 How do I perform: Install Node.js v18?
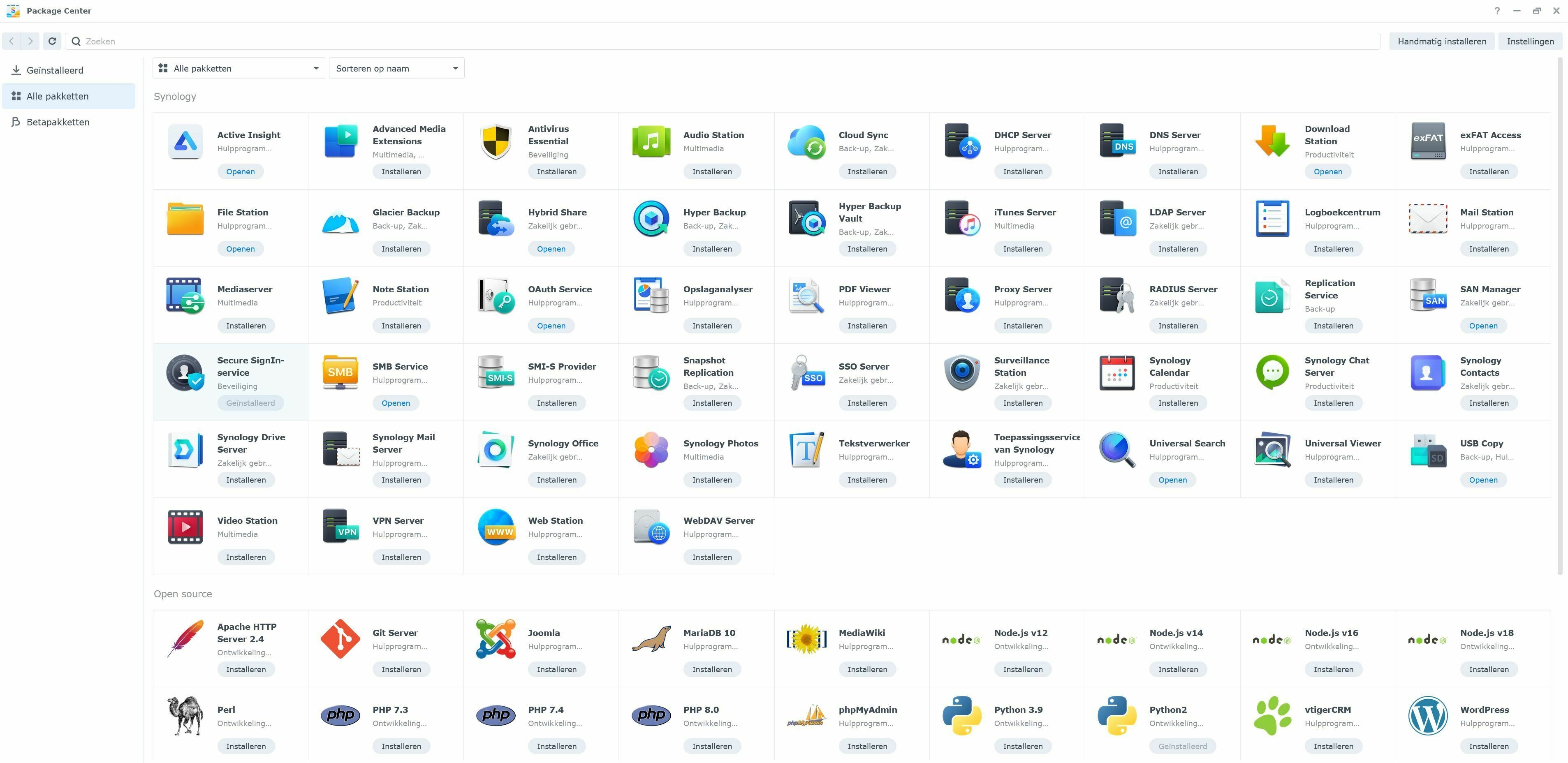1488,669
